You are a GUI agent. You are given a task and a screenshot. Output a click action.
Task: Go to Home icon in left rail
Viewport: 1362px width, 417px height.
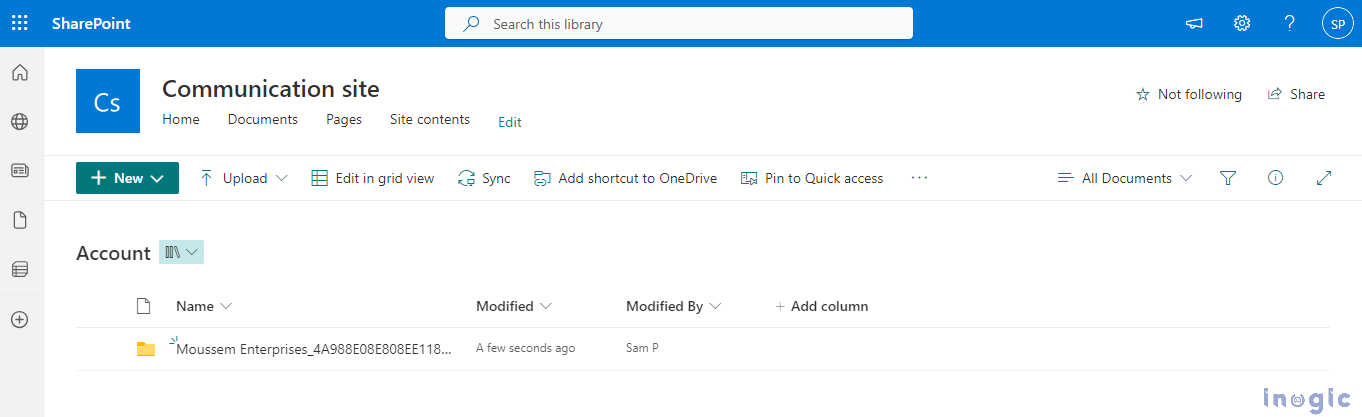click(x=20, y=72)
